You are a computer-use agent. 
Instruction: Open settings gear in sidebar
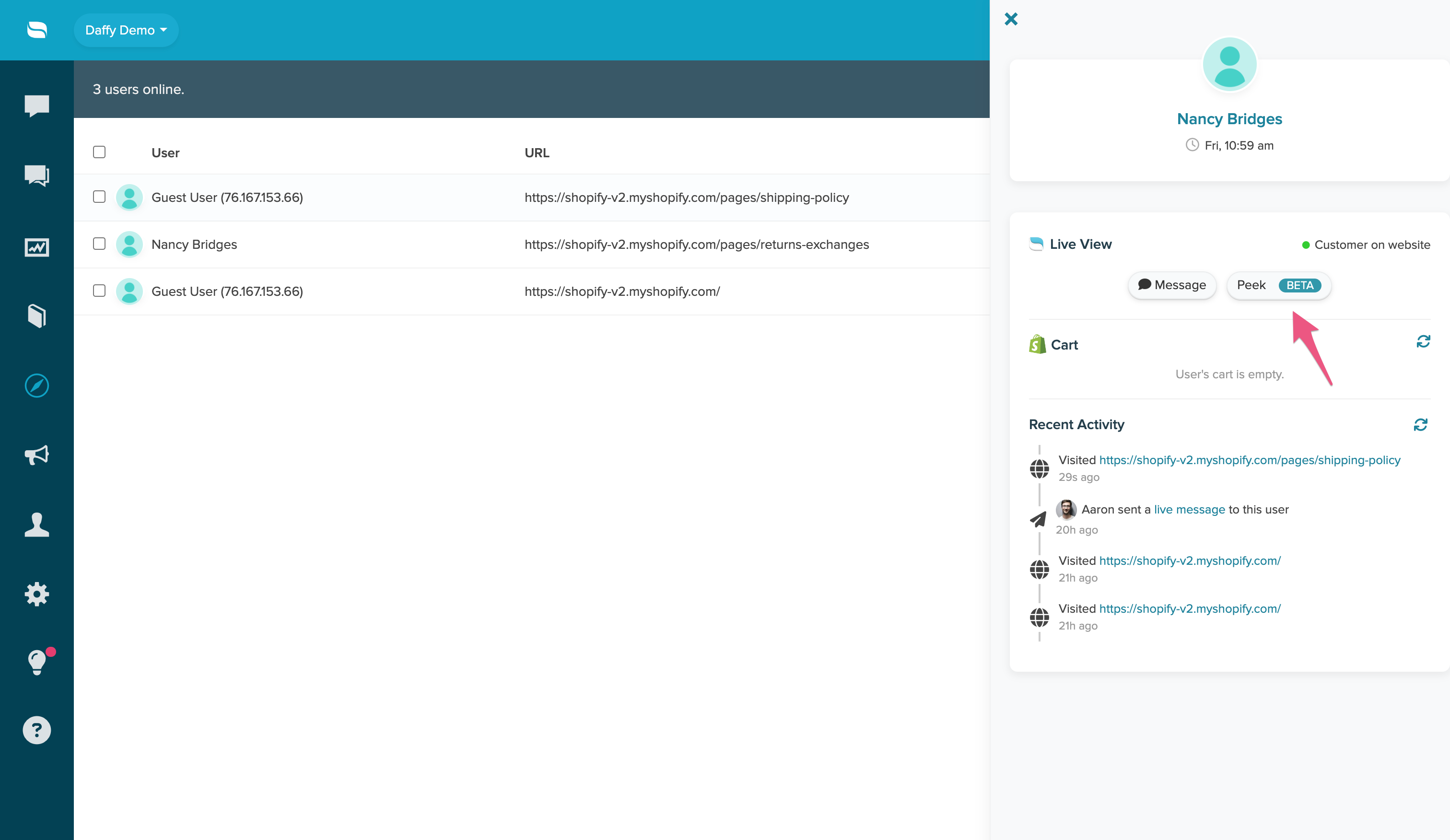[x=37, y=594]
